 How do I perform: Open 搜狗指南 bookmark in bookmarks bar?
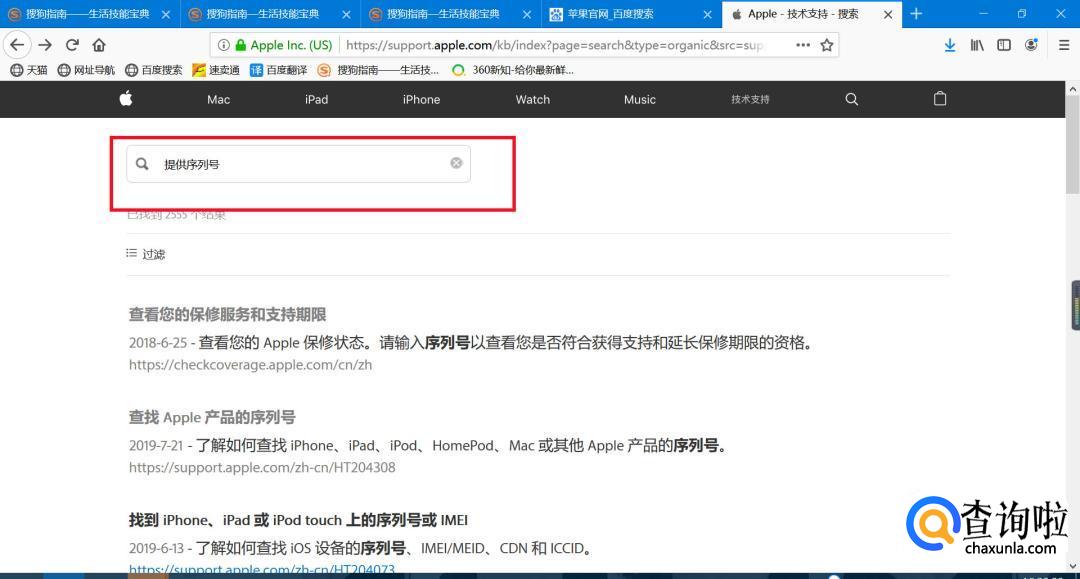coord(378,70)
